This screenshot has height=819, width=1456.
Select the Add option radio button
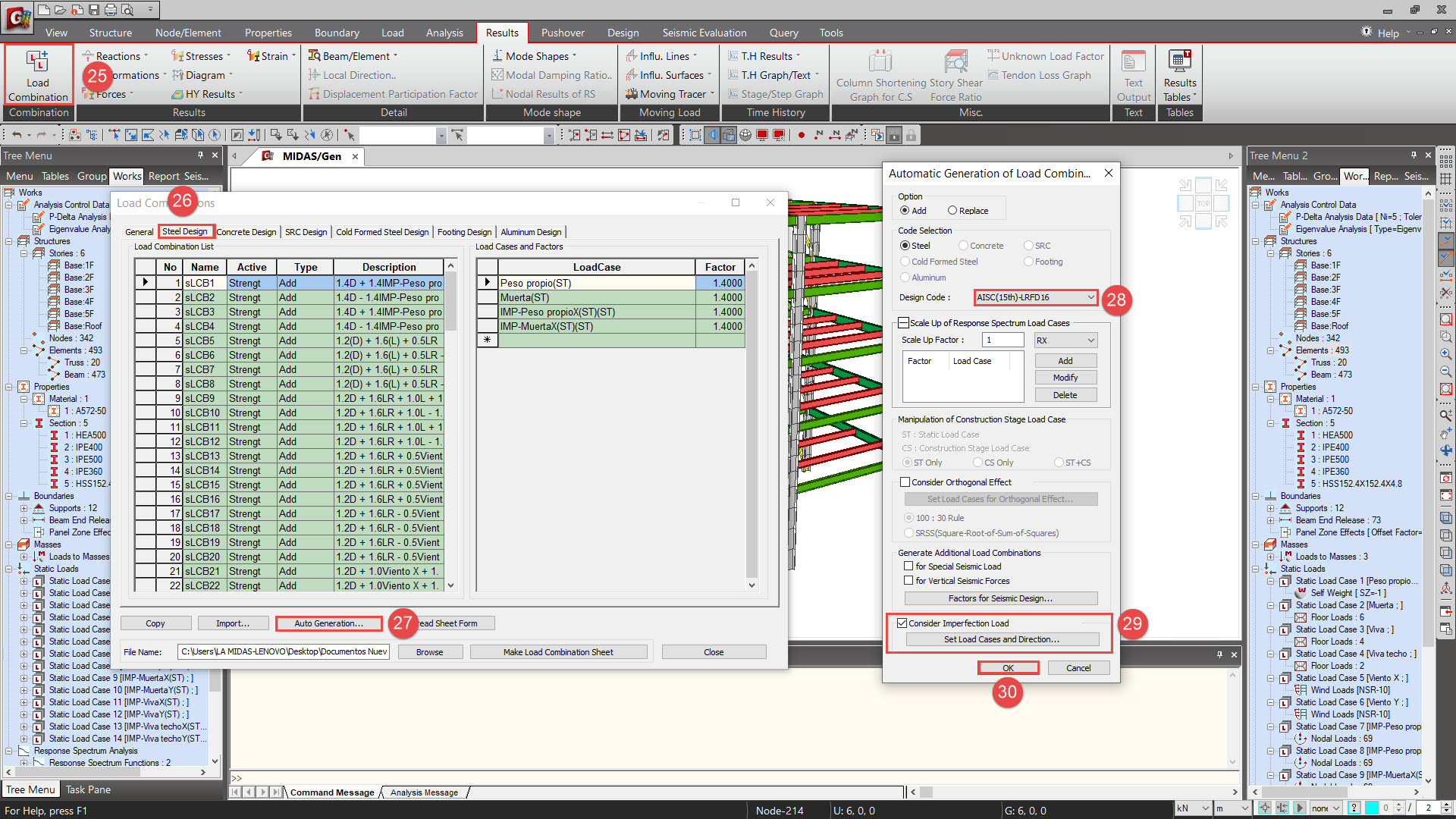point(905,211)
